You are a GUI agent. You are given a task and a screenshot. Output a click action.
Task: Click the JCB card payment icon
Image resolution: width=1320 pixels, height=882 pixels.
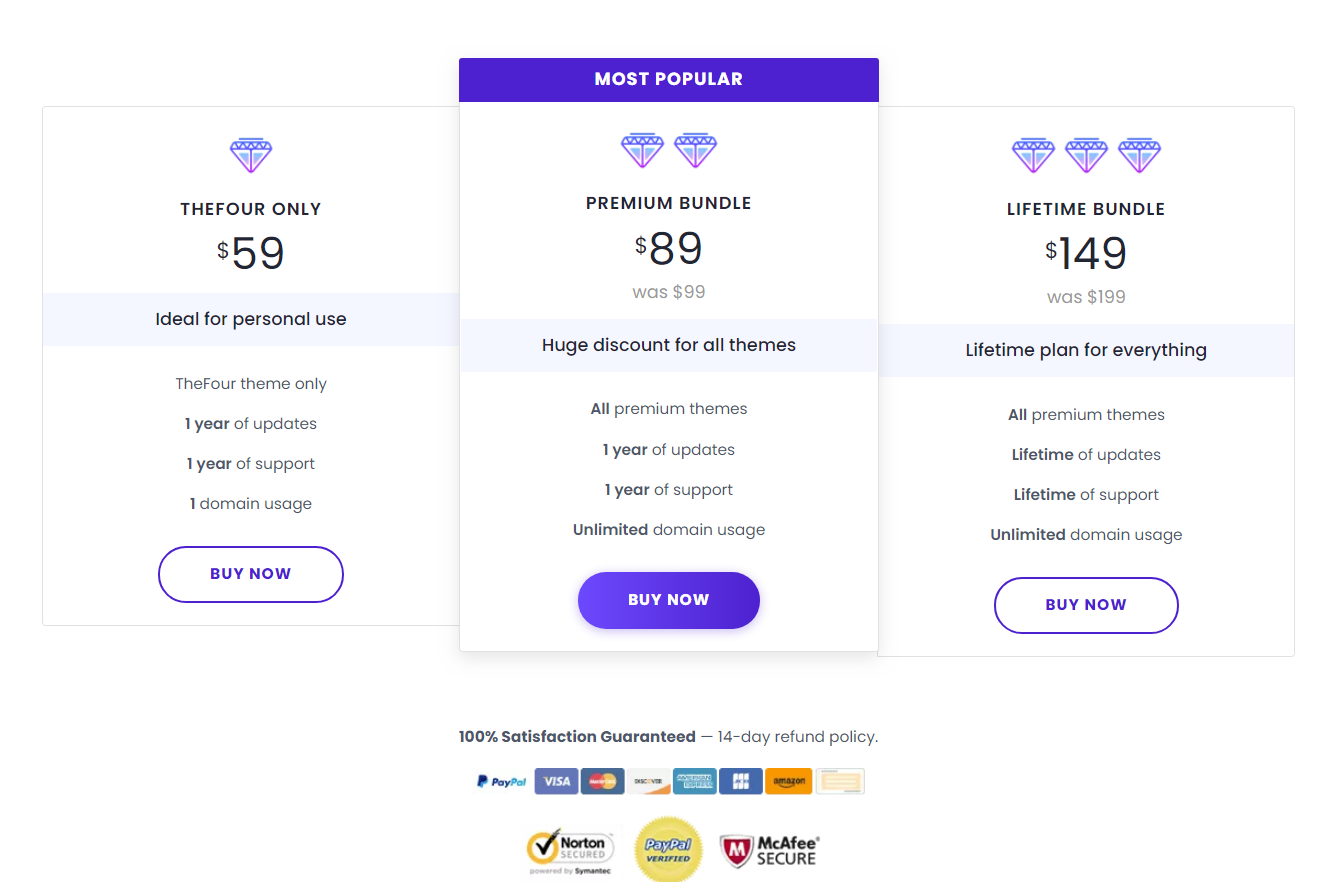tap(741, 781)
